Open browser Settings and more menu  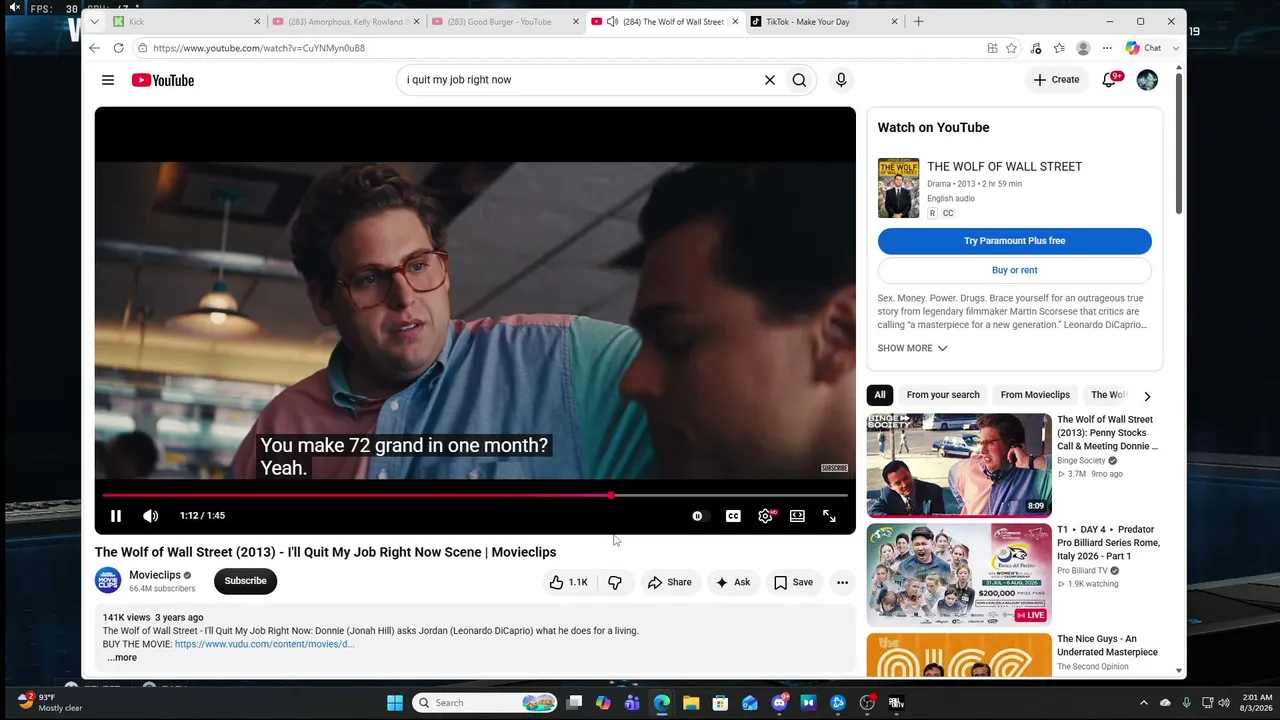click(x=1107, y=48)
